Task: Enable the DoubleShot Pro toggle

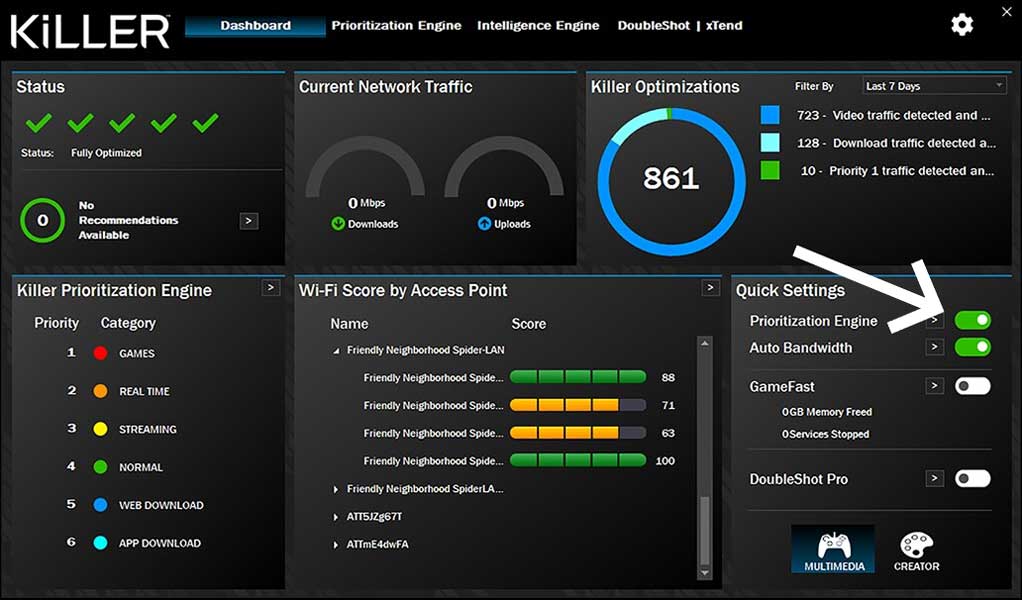Action: (x=972, y=478)
